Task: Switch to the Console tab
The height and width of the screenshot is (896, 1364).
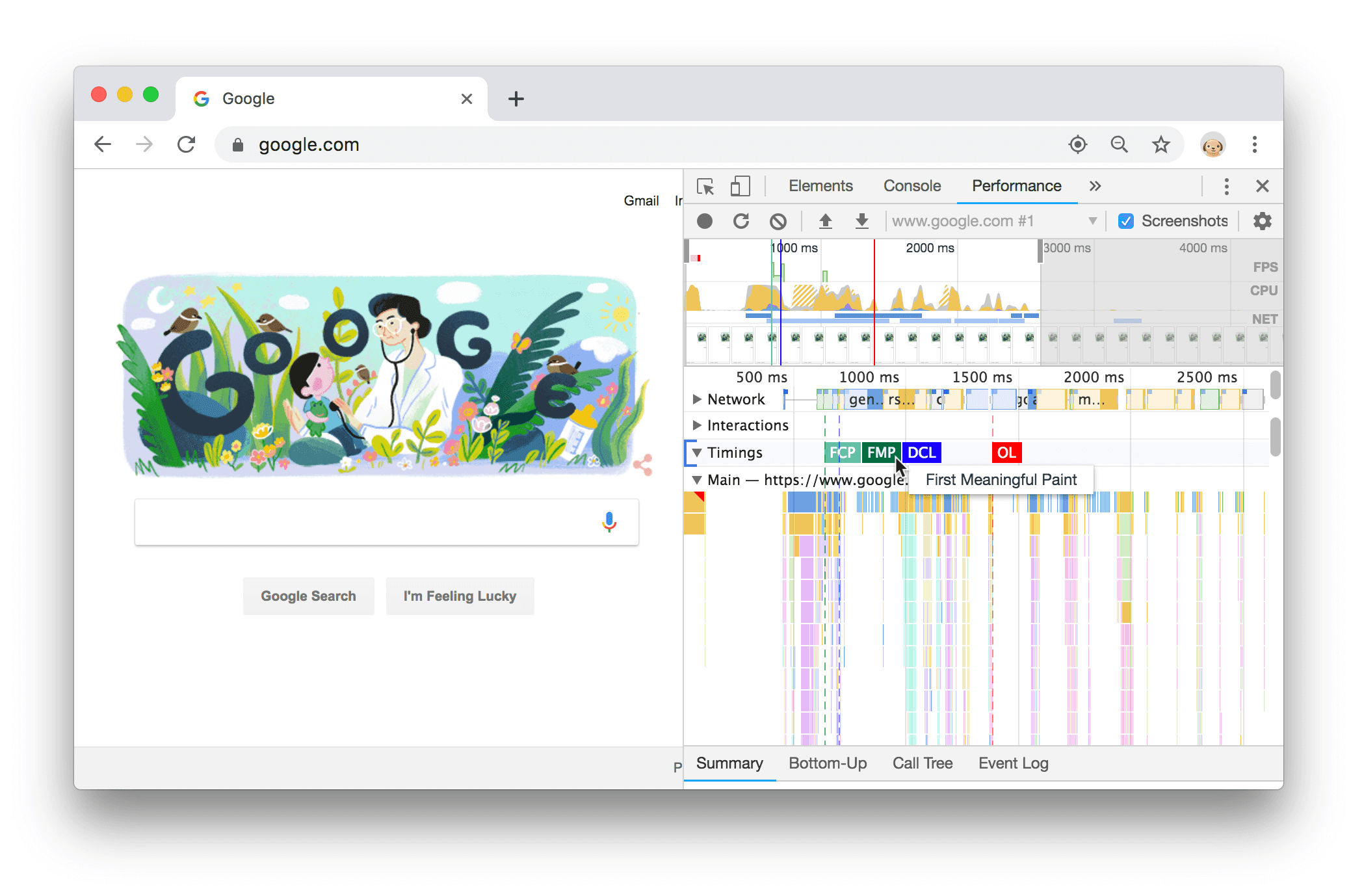Action: pyautogui.click(x=910, y=186)
